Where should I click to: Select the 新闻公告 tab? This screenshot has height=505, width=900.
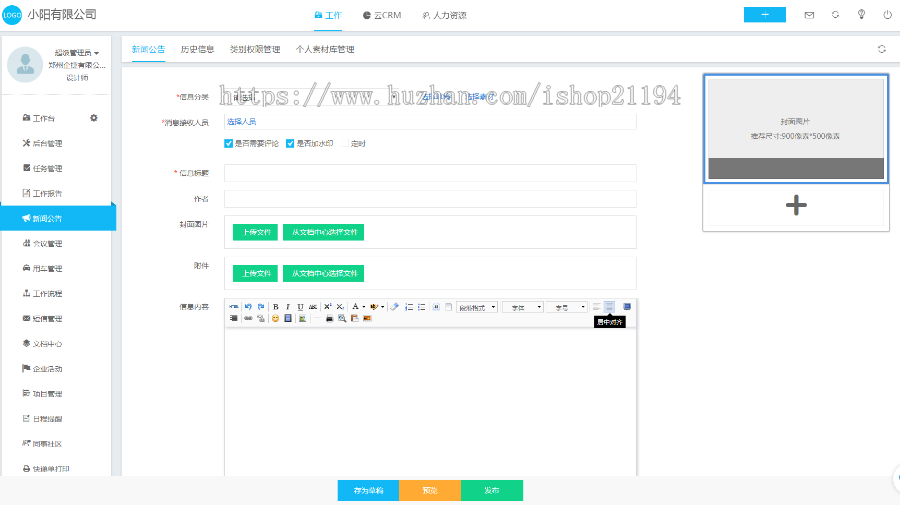148,49
